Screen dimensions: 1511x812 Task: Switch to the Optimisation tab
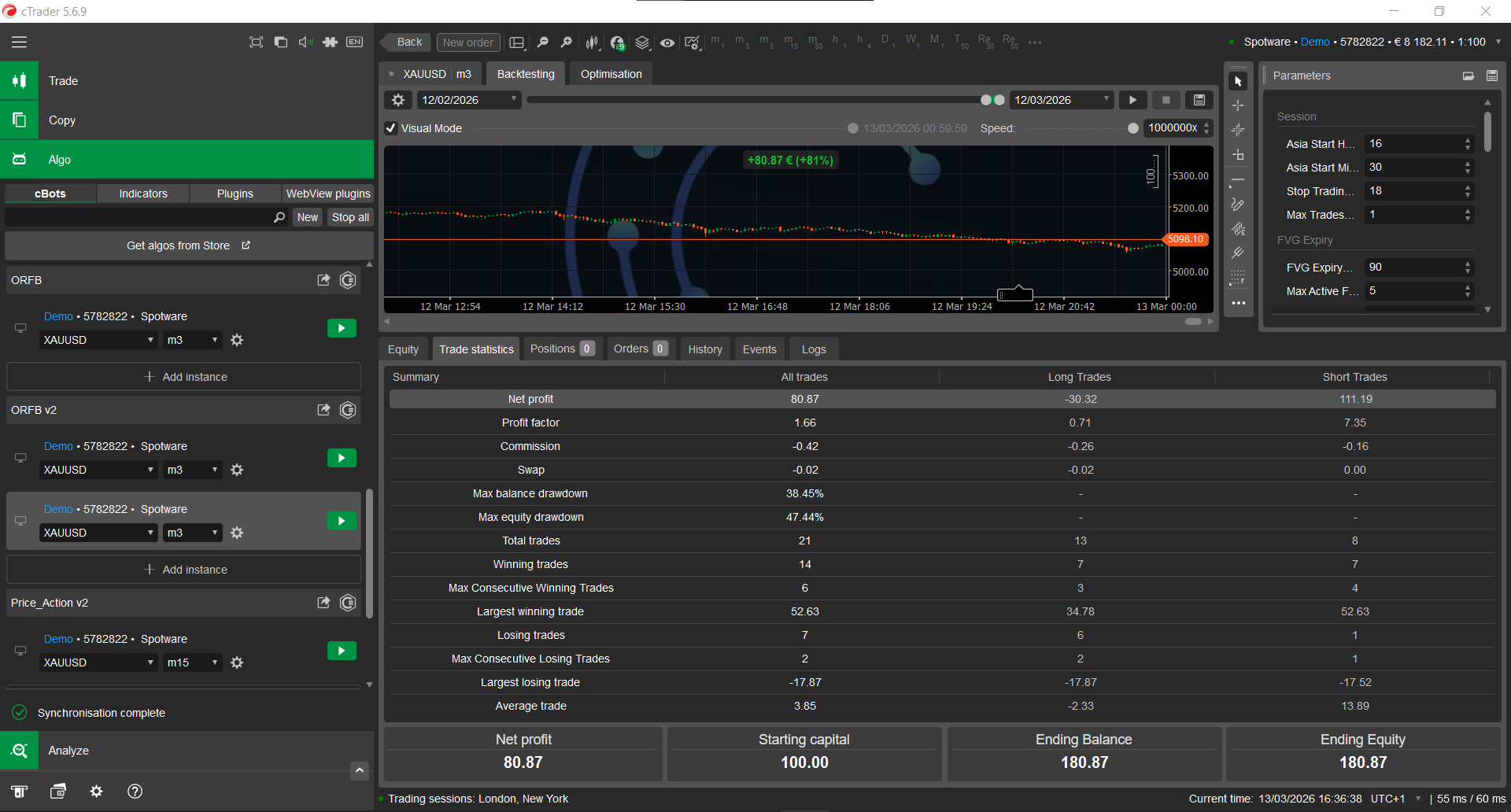(x=611, y=74)
